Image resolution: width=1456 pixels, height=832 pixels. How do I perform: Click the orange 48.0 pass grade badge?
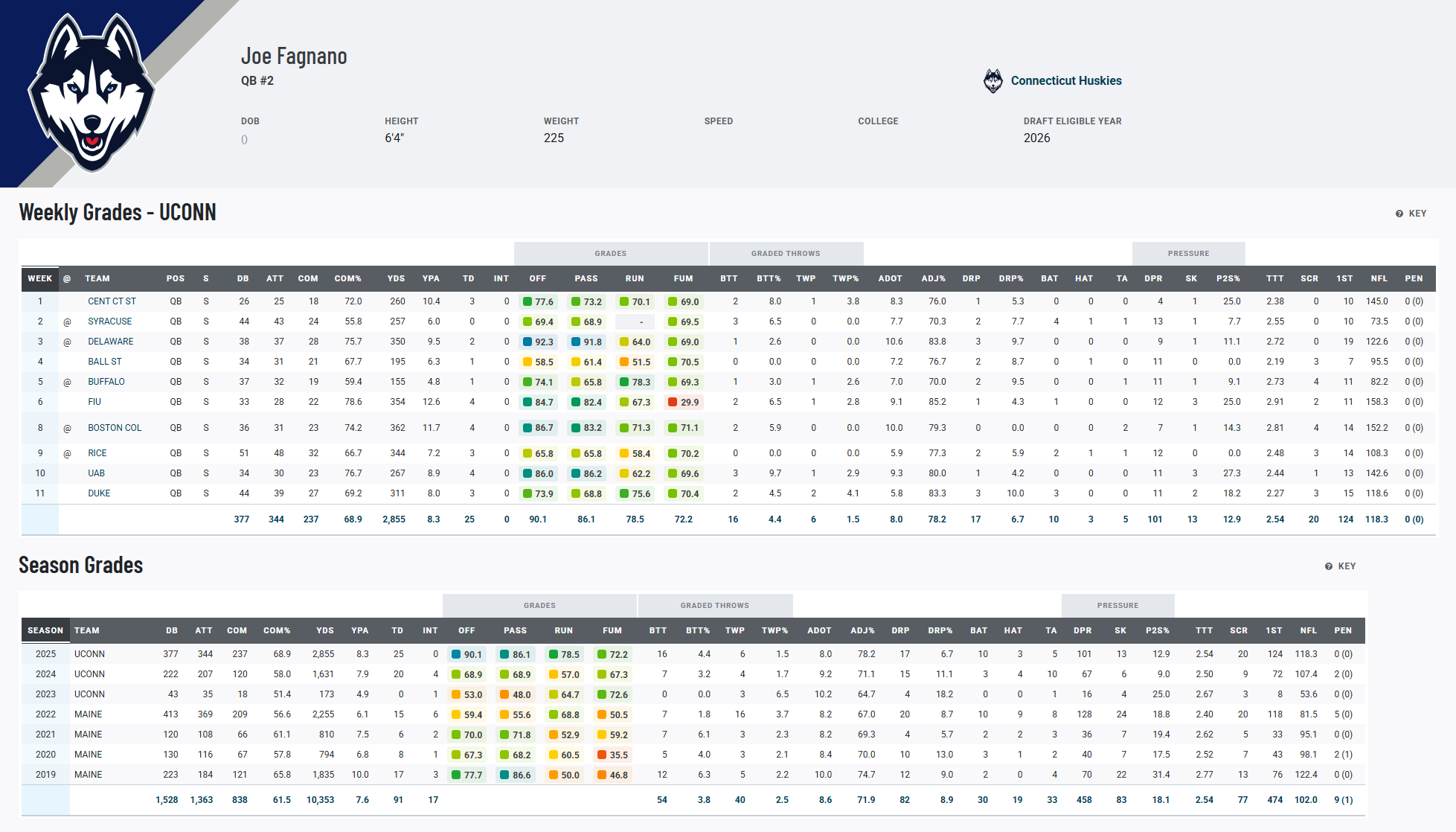515,695
